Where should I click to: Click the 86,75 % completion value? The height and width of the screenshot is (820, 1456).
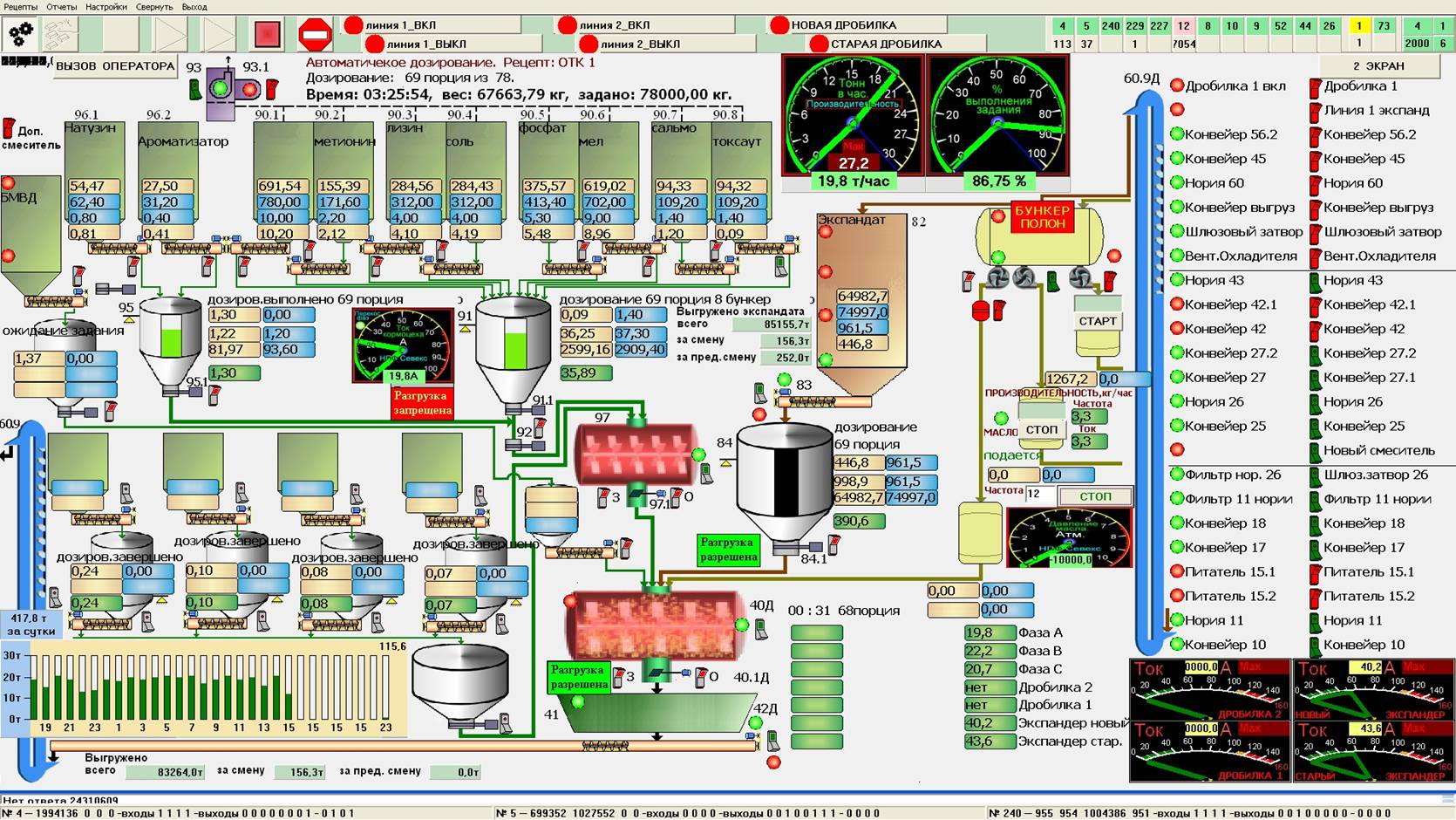point(998,181)
